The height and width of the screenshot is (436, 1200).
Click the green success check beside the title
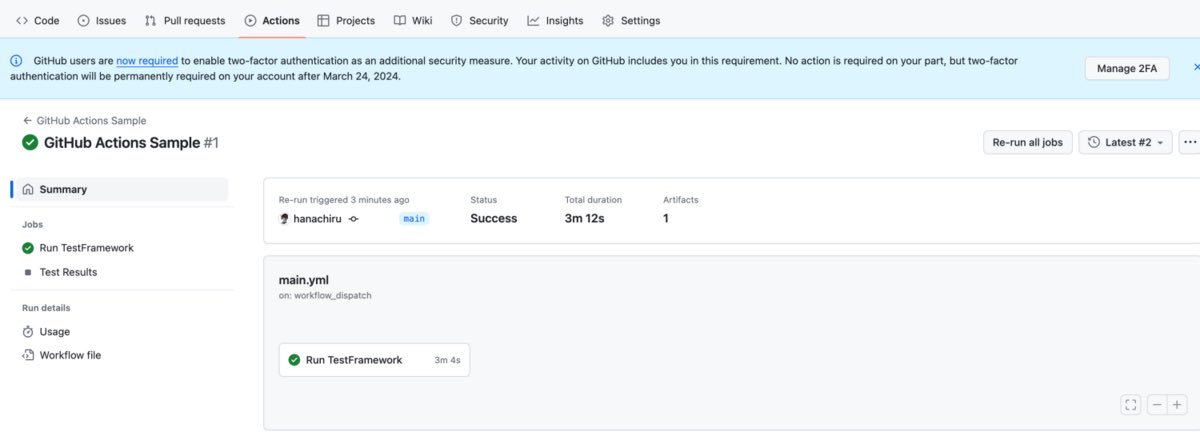click(30, 143)
